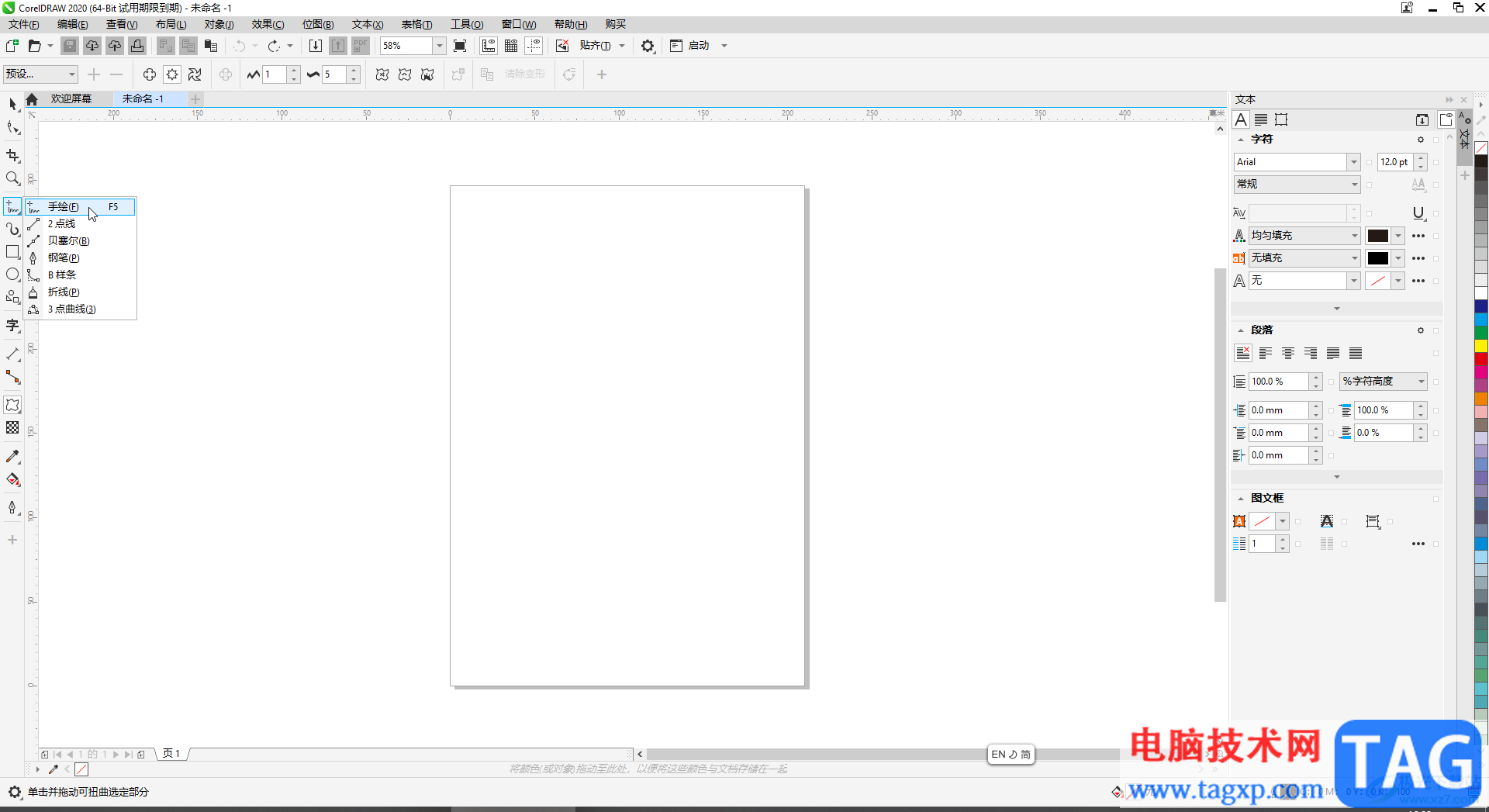Viewport: 1489px width, 812px height.
Task: Click the 页1 page tab
Action: pos(171,754)
